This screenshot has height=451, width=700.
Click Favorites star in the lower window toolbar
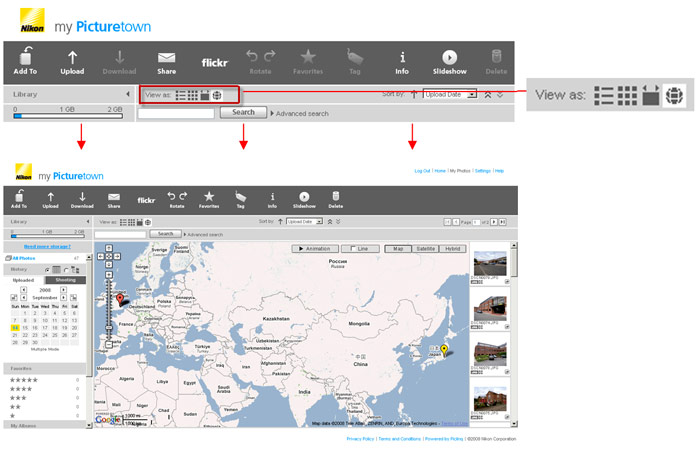point(209,196)
